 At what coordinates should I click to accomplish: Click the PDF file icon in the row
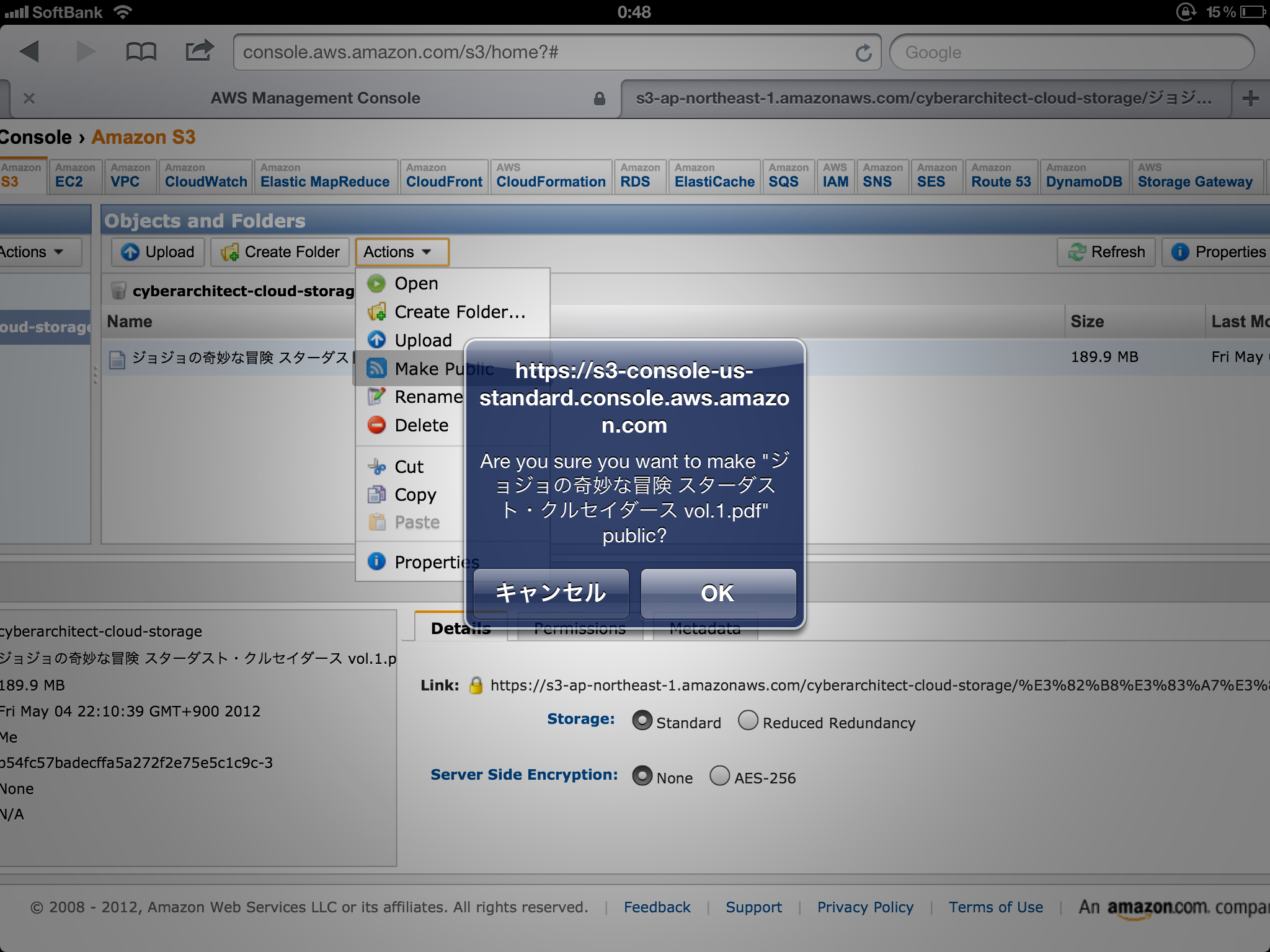click(x=117, y=359)
